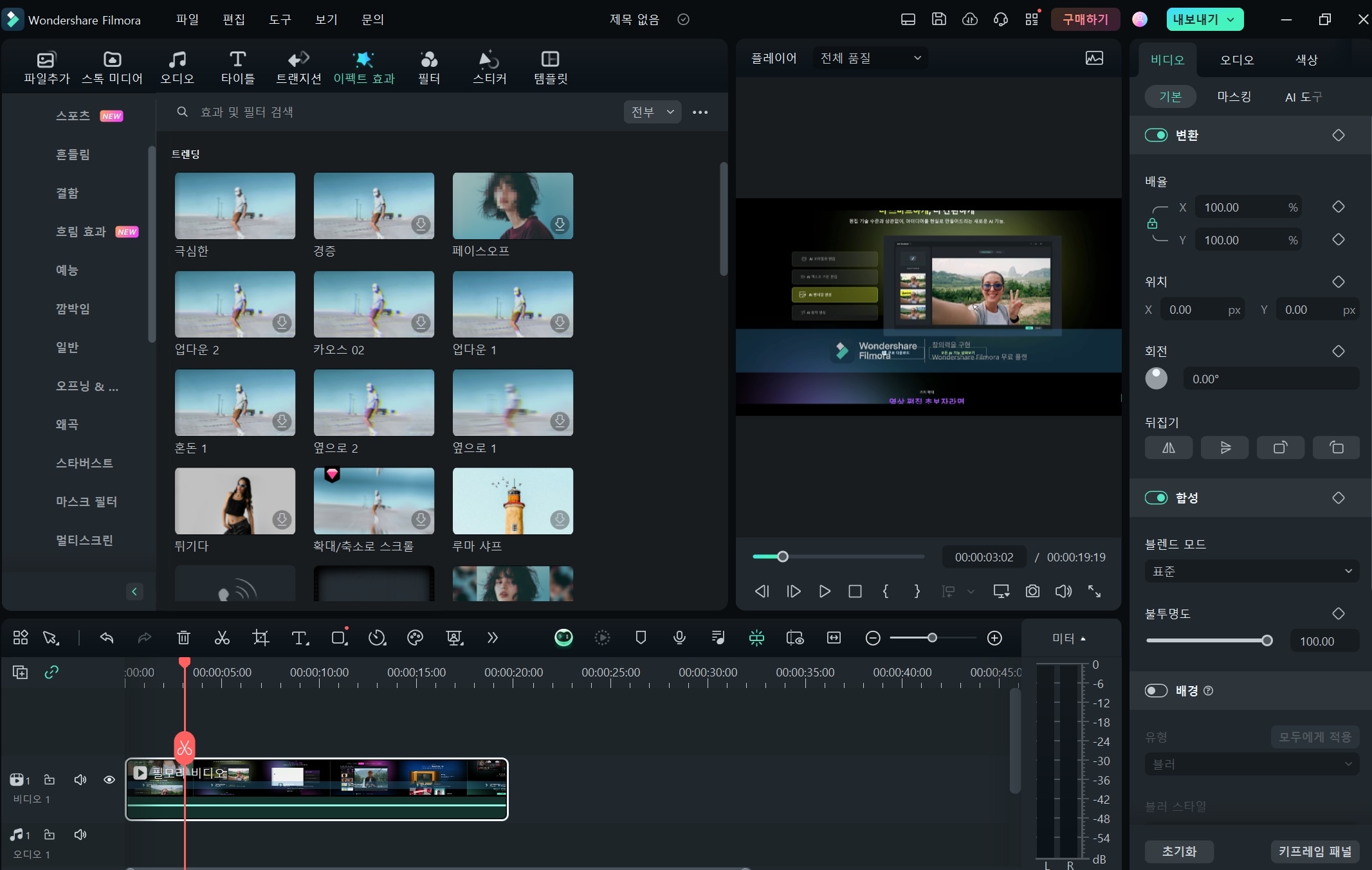Mute the audio track 1 speaker
Image resolution: width=1372 pixels, height=870 pixels.
pyautogui.click(x=80, y=835)
